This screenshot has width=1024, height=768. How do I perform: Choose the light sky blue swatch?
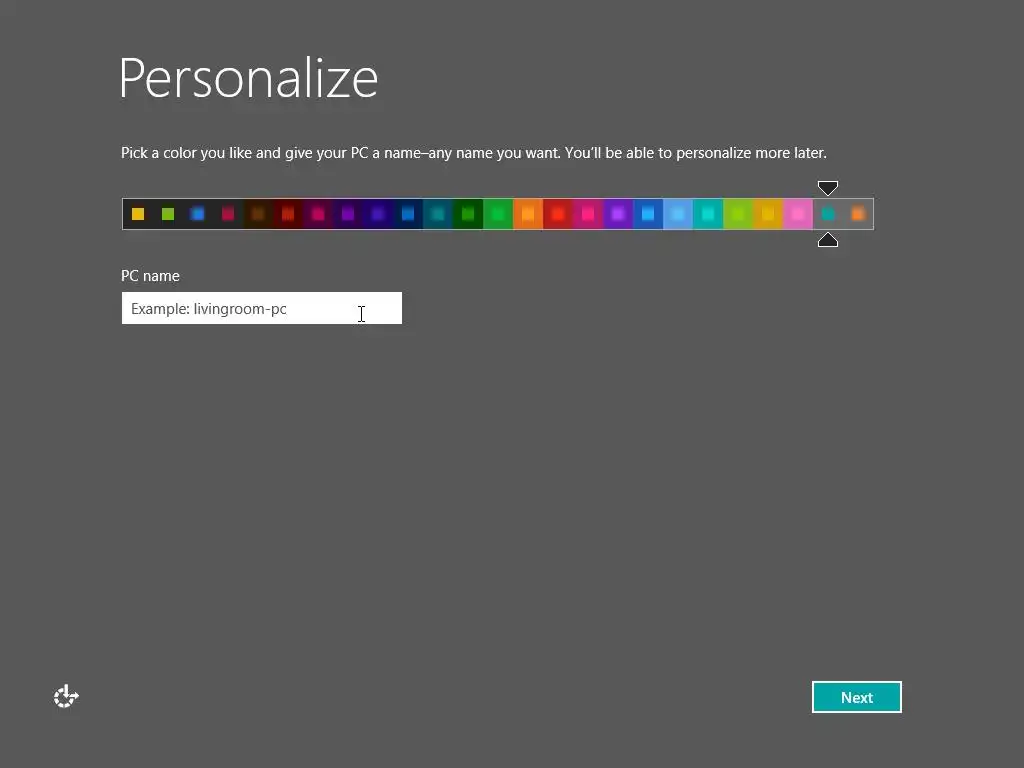[x=679, y=214]
